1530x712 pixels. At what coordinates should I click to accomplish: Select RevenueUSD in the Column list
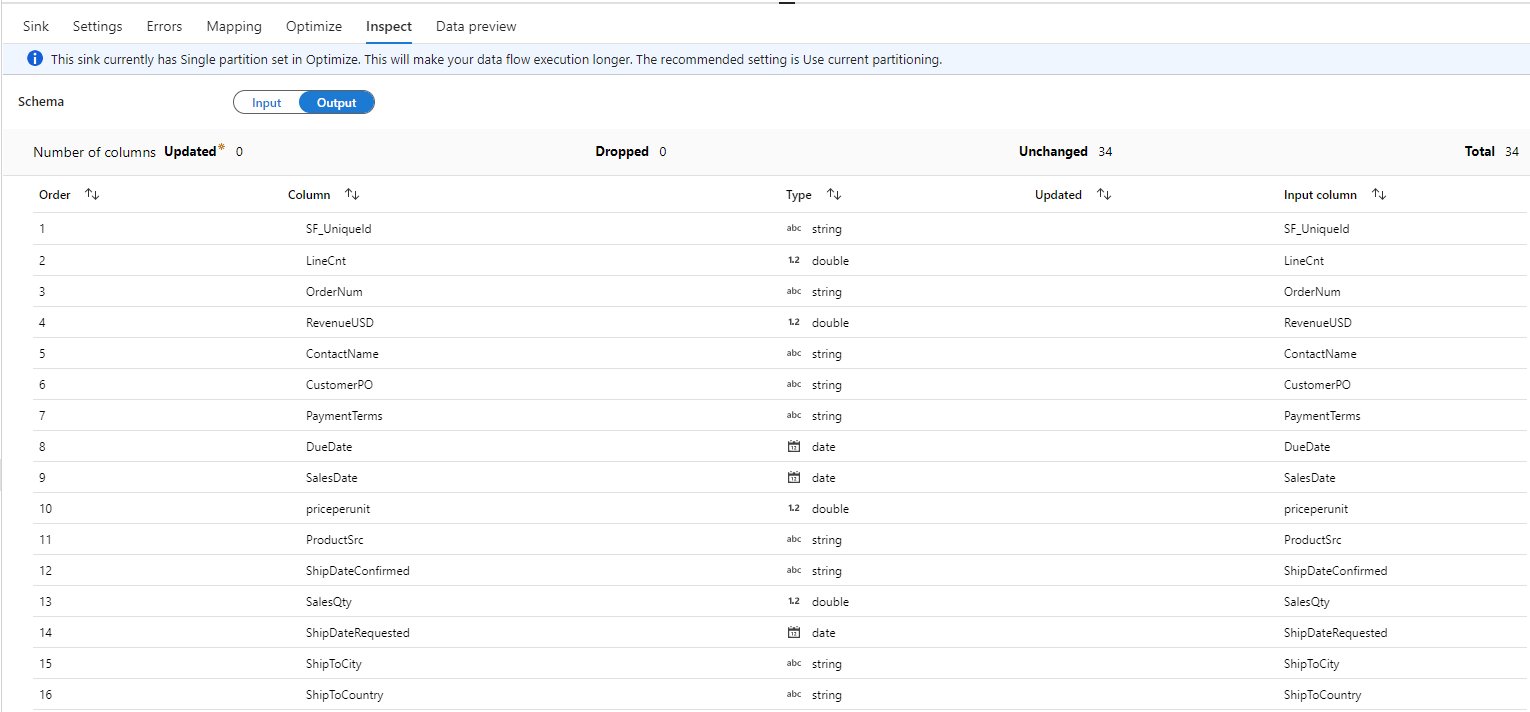pyautogui.click(x=340, y=323)
